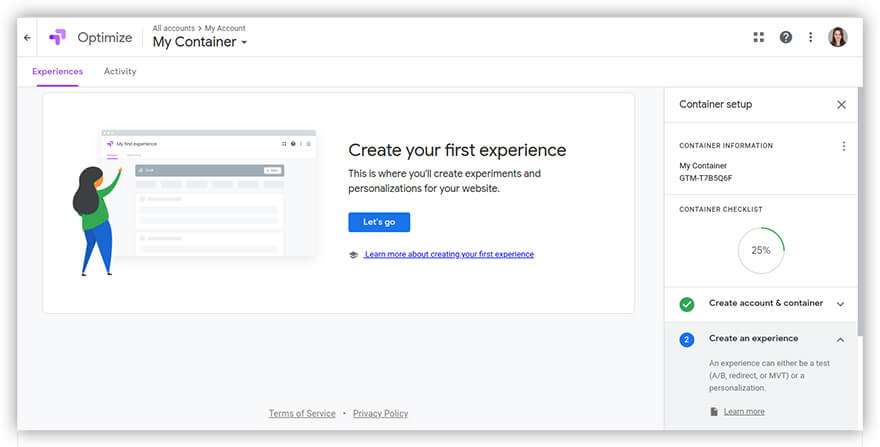The width and height of the screenshot is (880, 447).
Task: Expand Create account & container section
Action: tap(840, 304)
